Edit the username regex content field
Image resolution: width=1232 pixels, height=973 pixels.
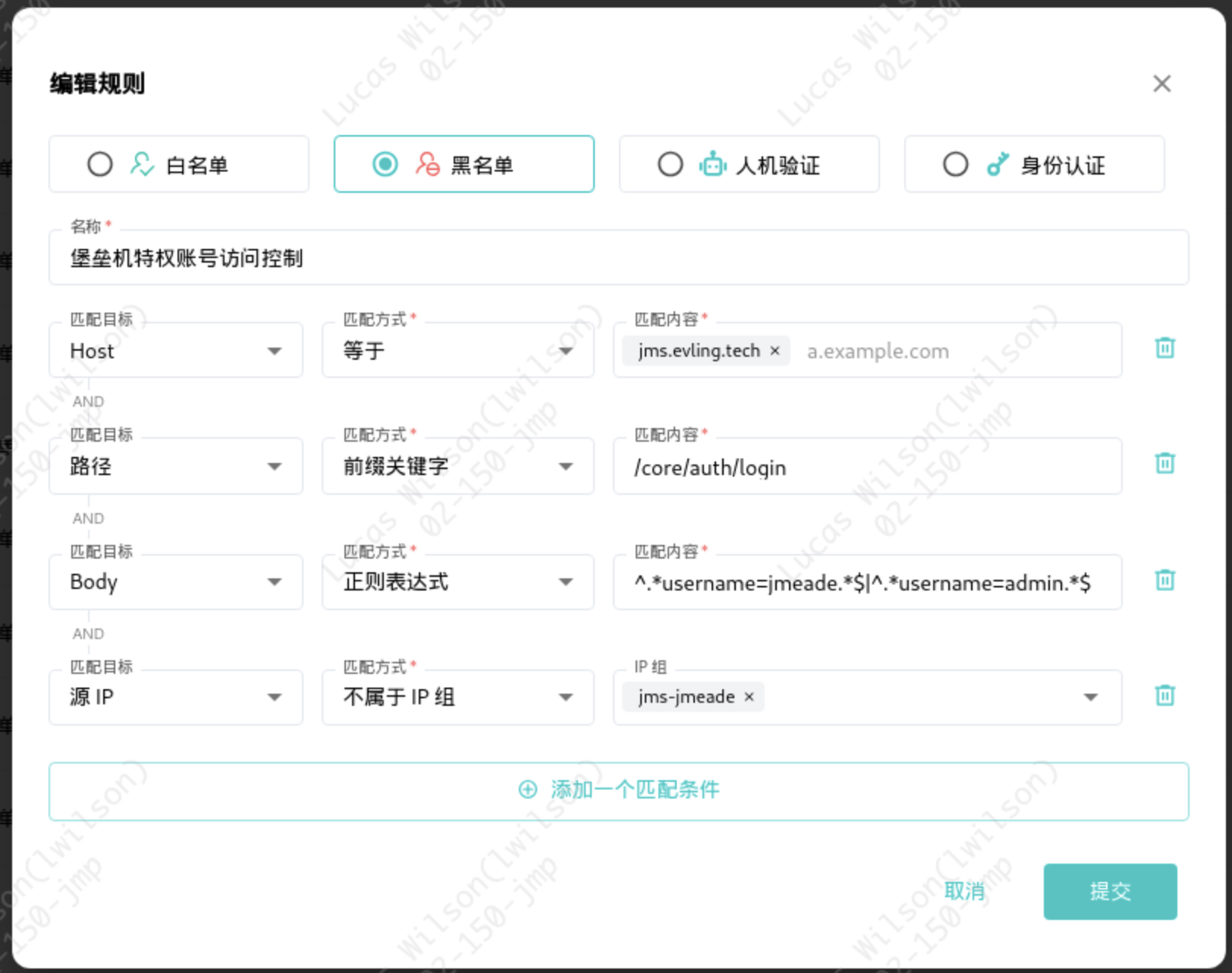(868, 583)
